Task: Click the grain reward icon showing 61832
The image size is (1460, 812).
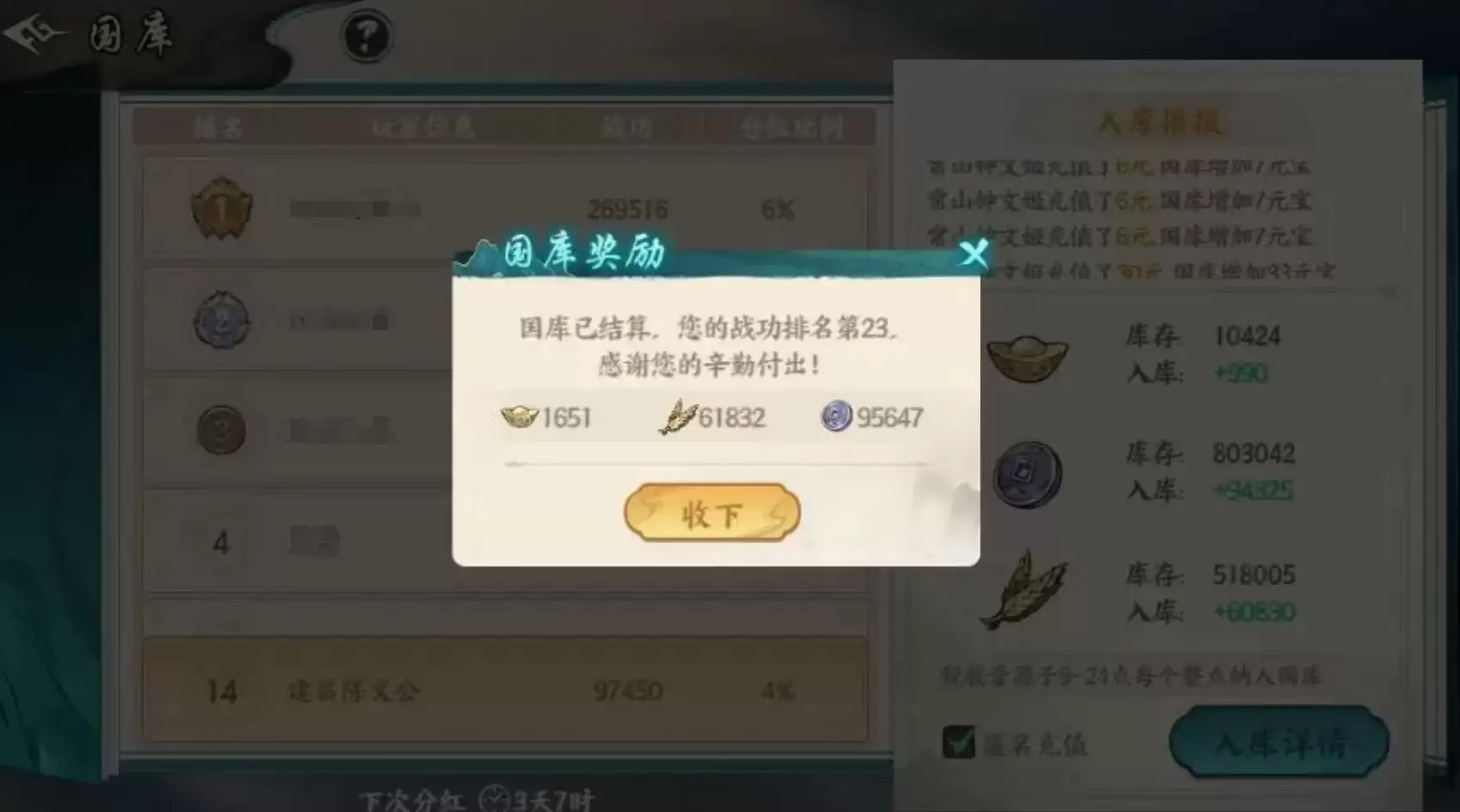Action: [x=677, y=417]
